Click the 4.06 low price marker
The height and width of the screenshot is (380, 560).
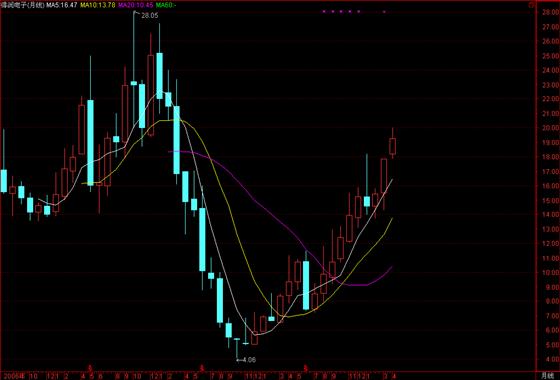[249, 360]
